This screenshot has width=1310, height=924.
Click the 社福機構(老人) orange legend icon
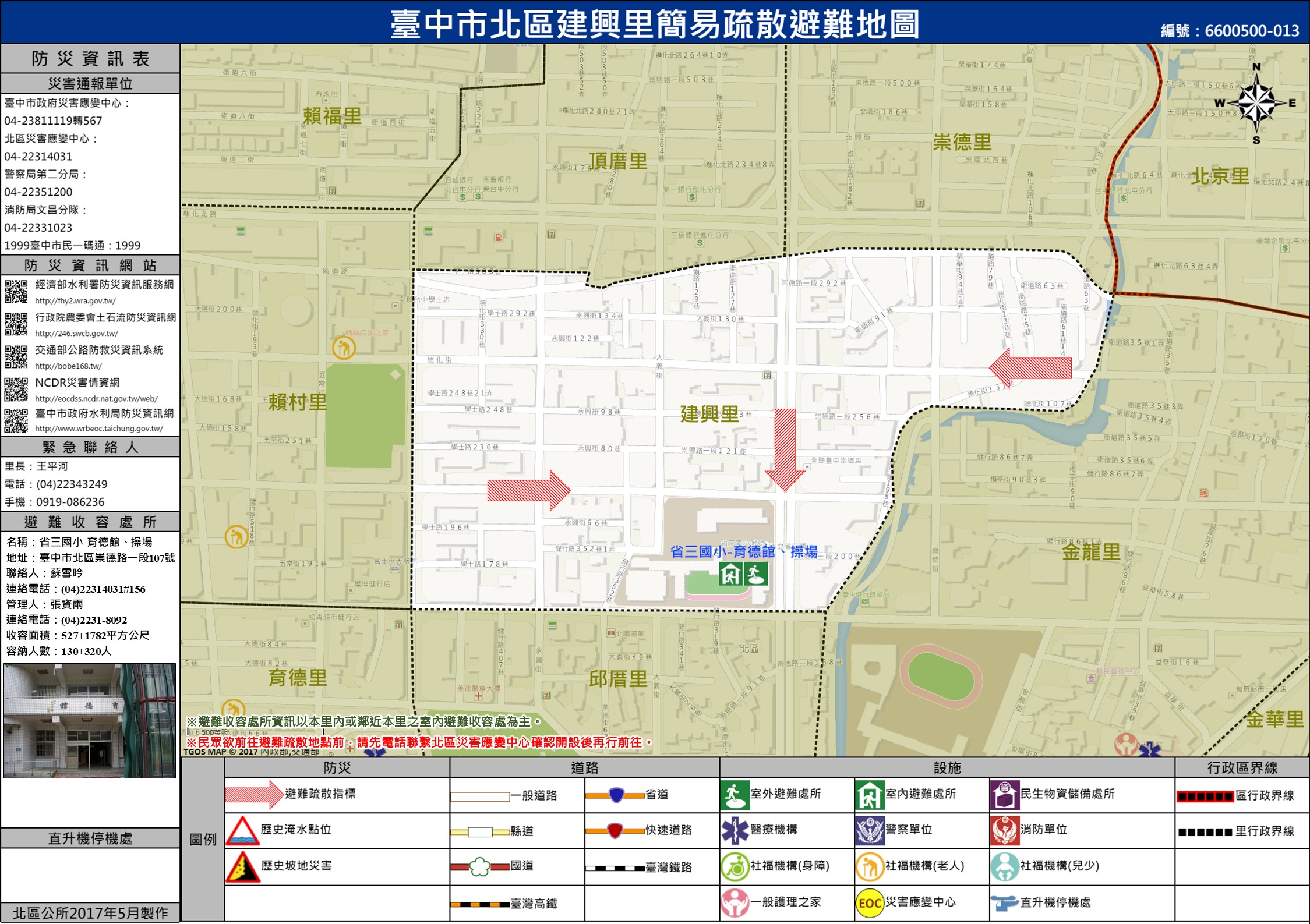pos(870,868)
